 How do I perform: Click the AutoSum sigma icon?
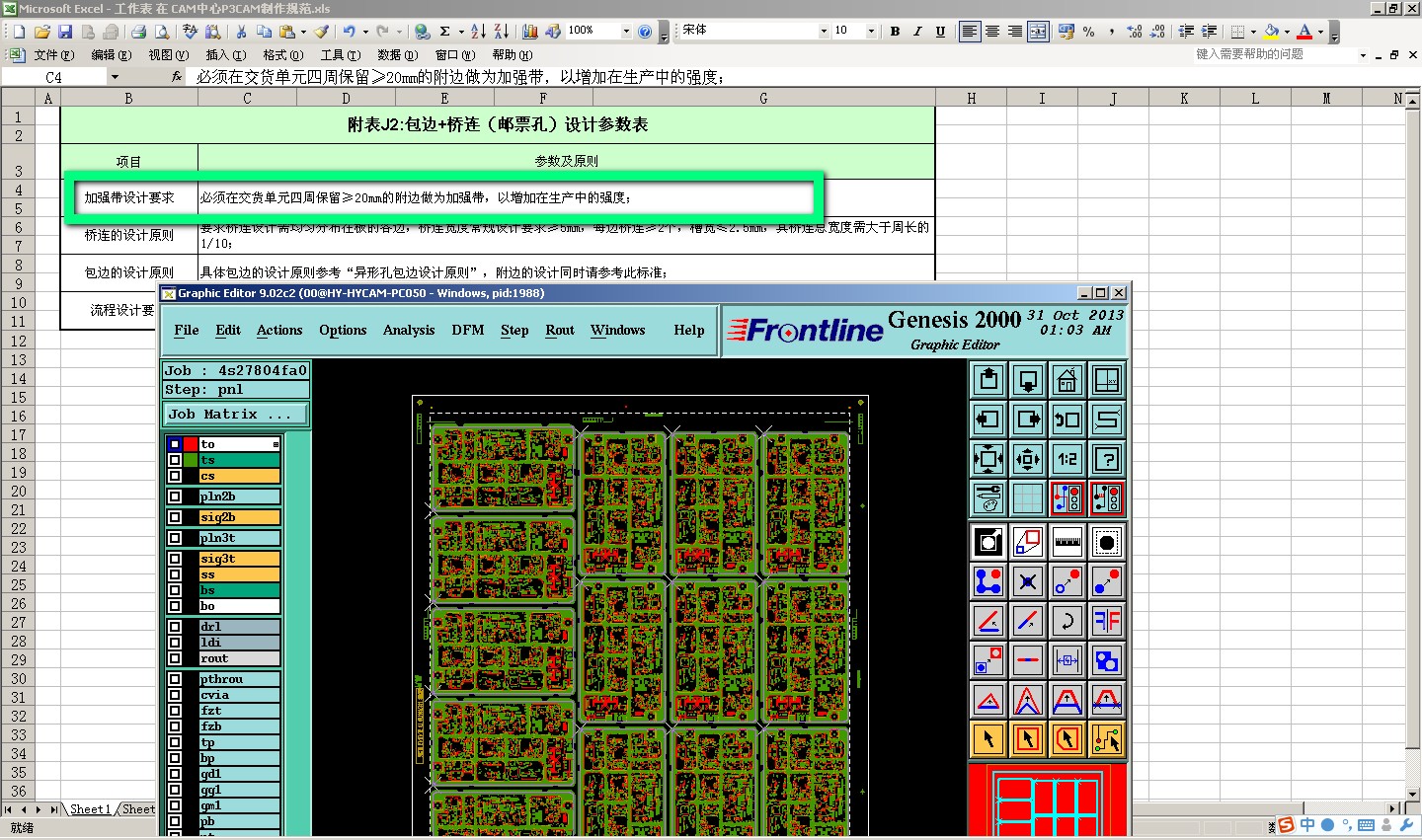point(445,32)
